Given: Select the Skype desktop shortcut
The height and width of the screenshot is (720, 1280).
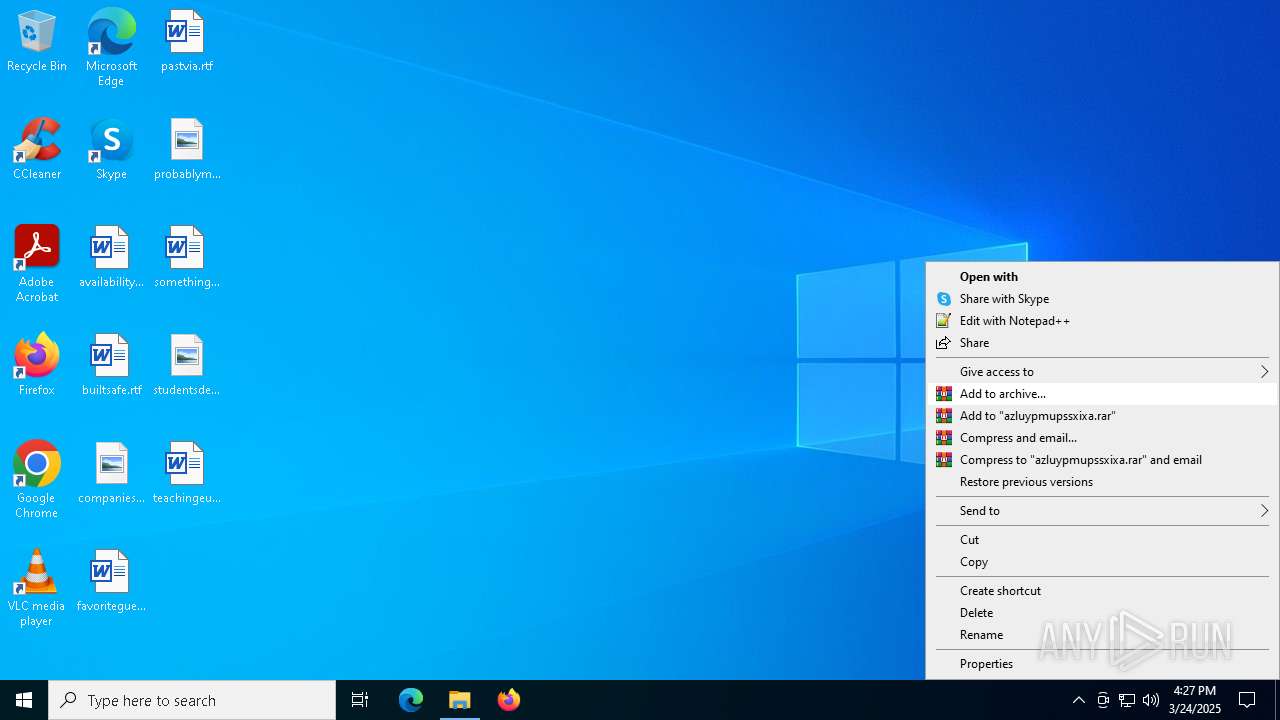Looking at the screenshot, I should click(x=111, y=150).
